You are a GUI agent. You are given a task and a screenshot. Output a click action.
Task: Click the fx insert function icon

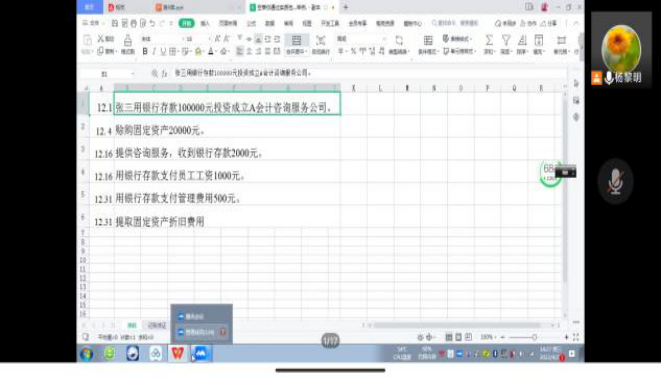click(164, 73)
